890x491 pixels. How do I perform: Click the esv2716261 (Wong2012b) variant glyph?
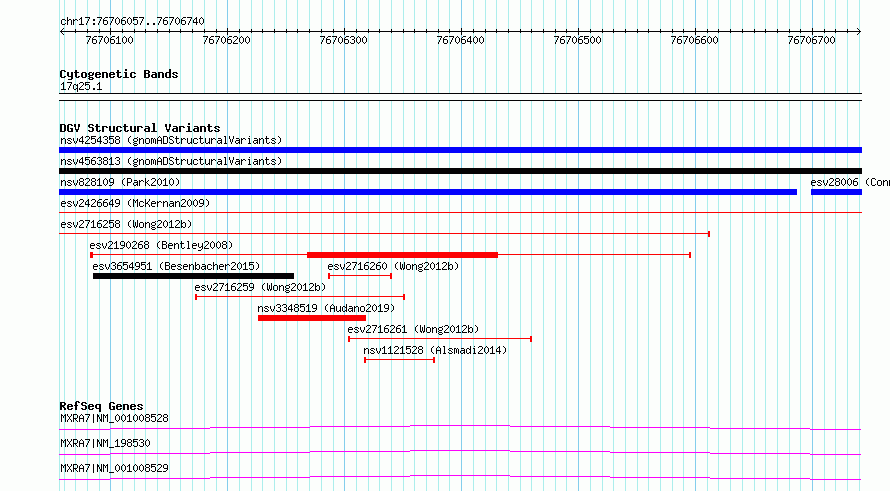click(x=440, y=339)
